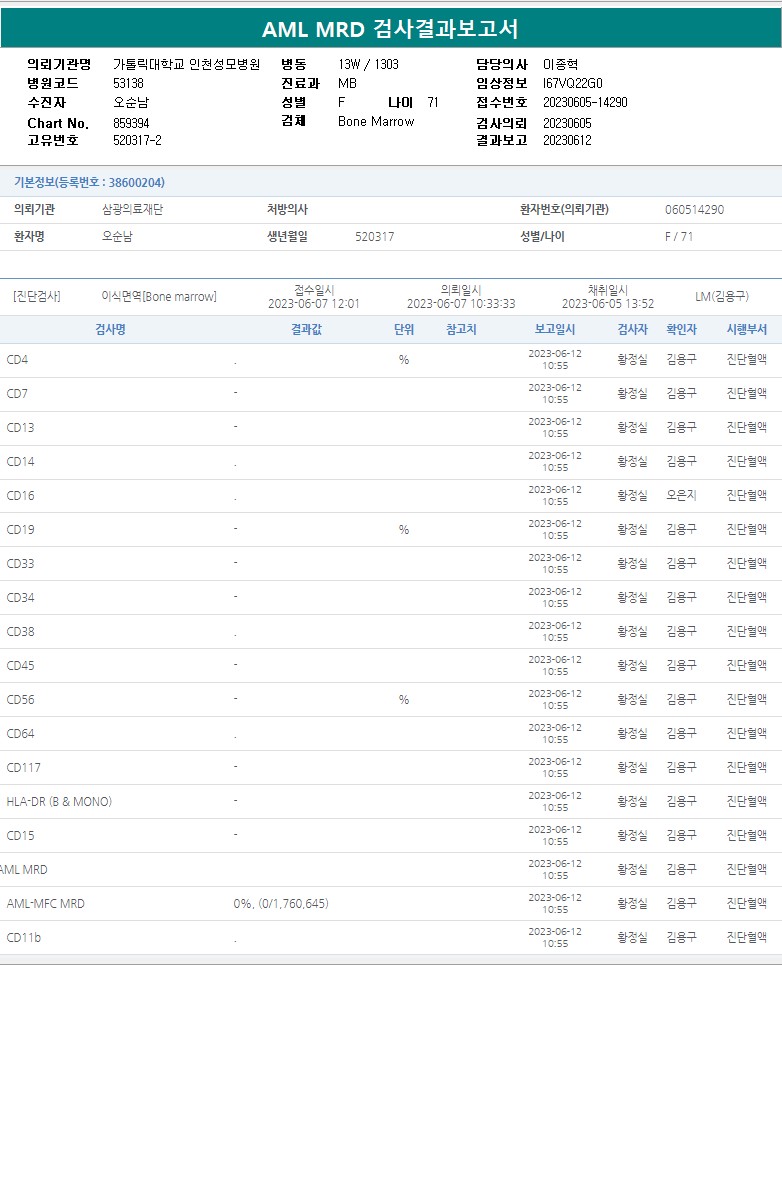Click collection time '2023-06-05 13:52'

pyautogui.click(x=608, y=304)
